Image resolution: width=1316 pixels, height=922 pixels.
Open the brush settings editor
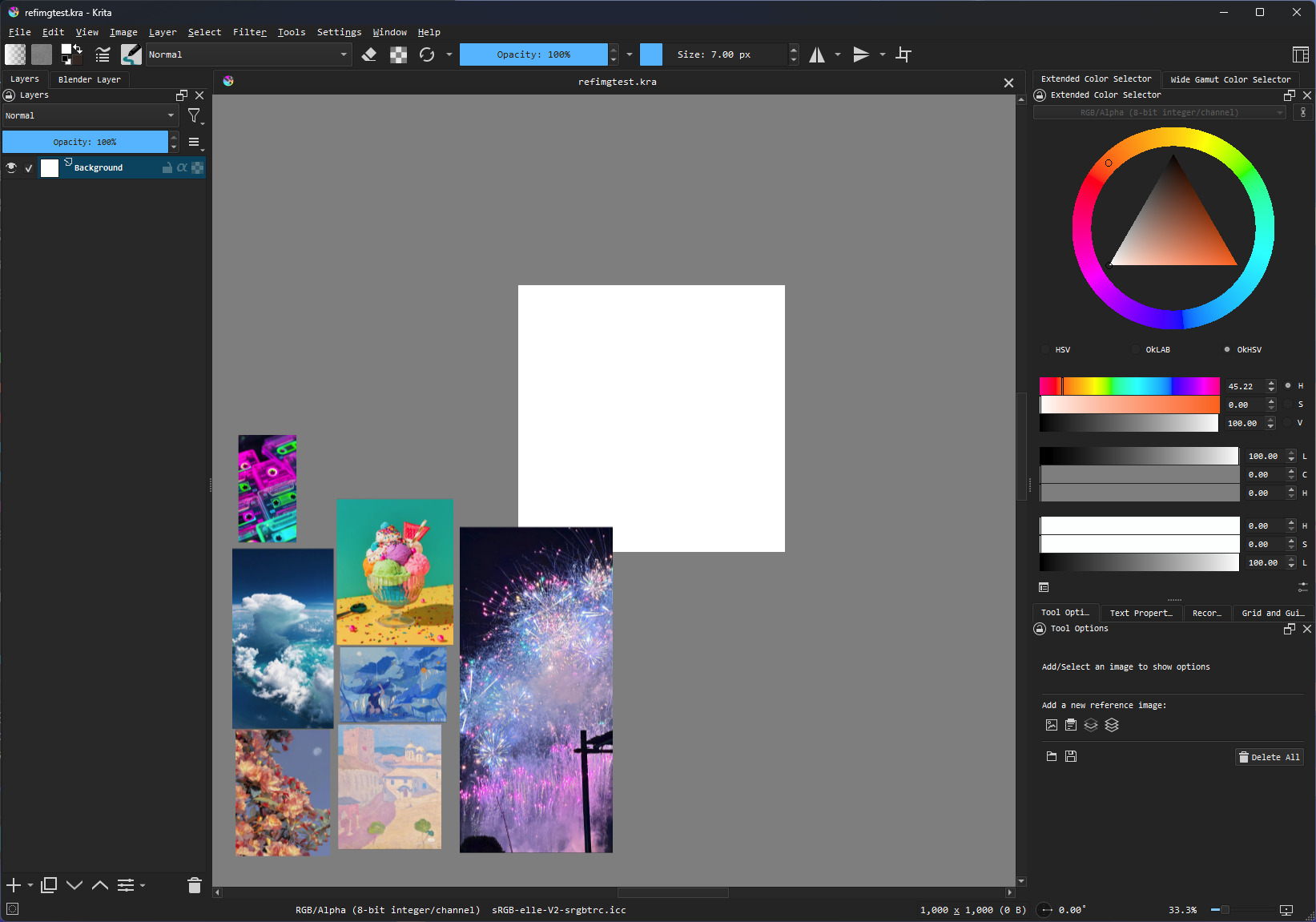click(103, 54)
